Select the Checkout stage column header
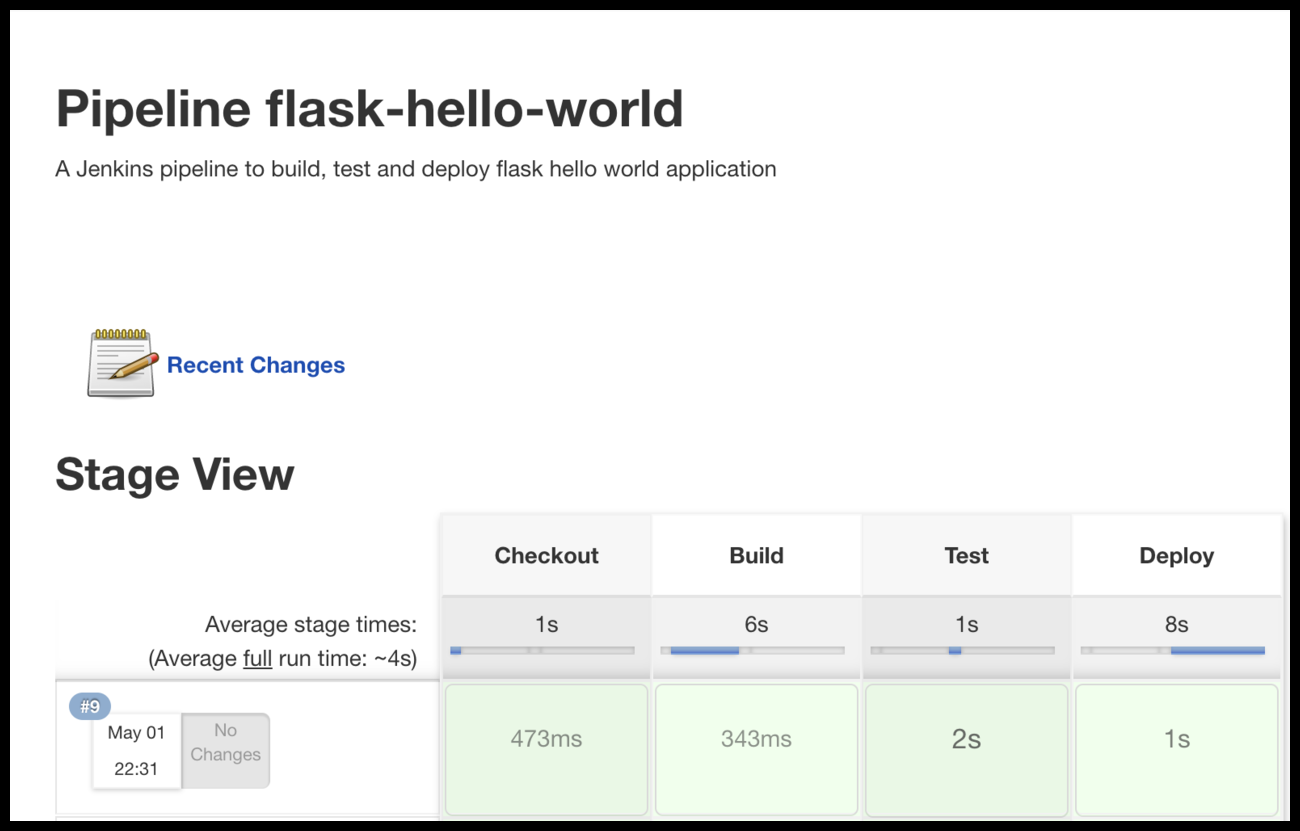 point(546,556)
